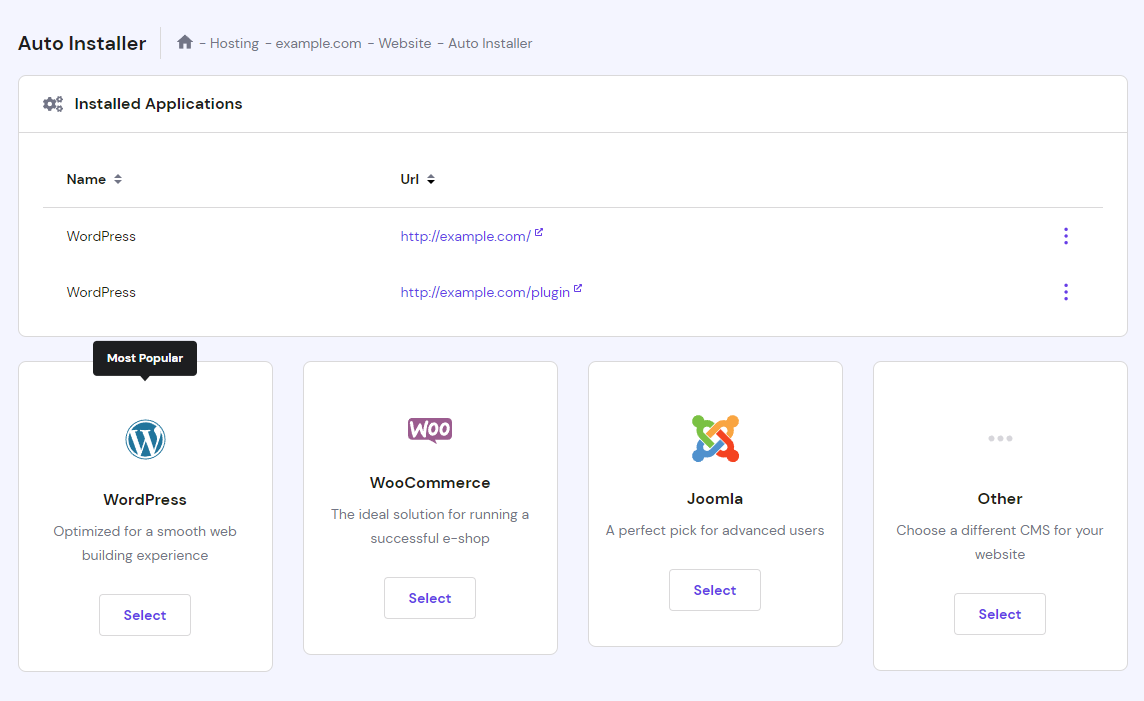
Task: Click the Most Popular badge above WordPress
Action: [145, 358]
